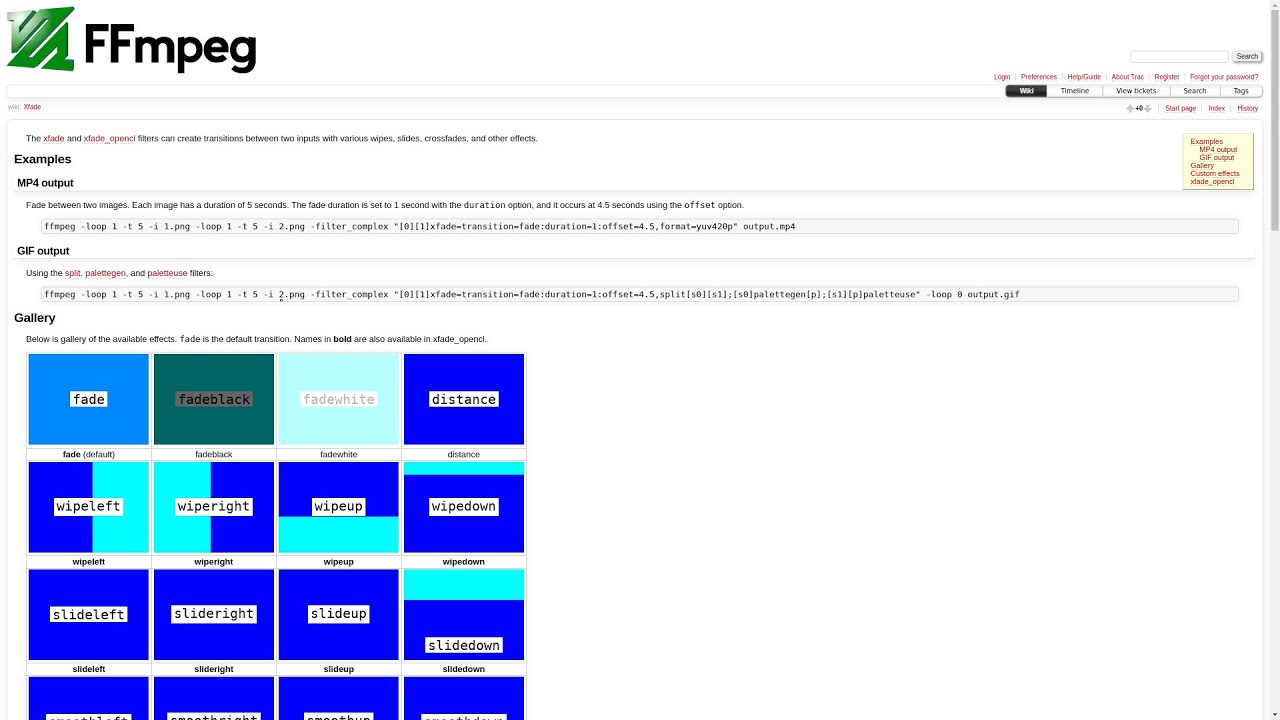Viewport: 1280px width, 720px height.
Task: Go to the Help/Guide page
Action: [1084, 77]
